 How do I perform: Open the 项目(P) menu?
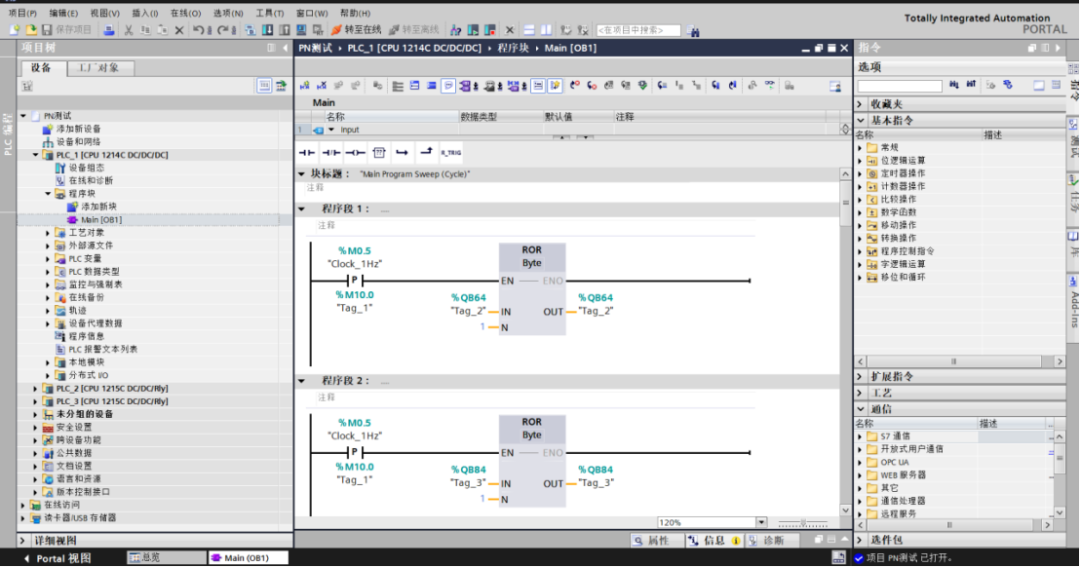click(x=22, y=13)
